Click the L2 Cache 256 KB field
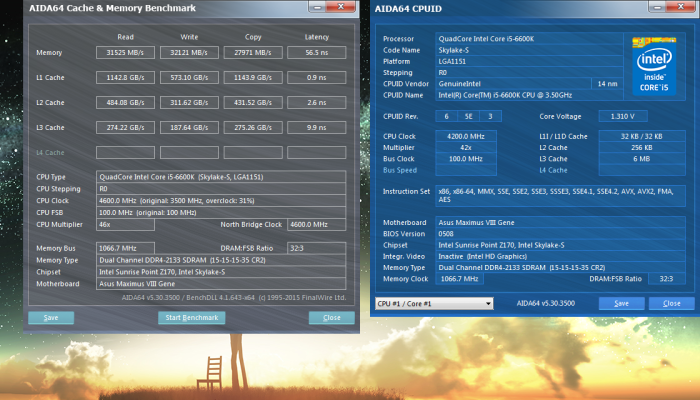Screen dimensions: 700x400 tap(642, 147)
